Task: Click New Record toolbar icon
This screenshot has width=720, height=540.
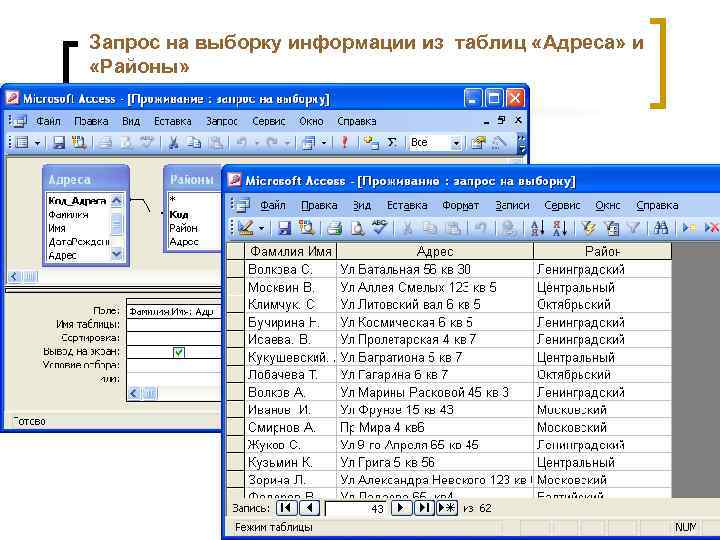Action: tap(689, 227)
